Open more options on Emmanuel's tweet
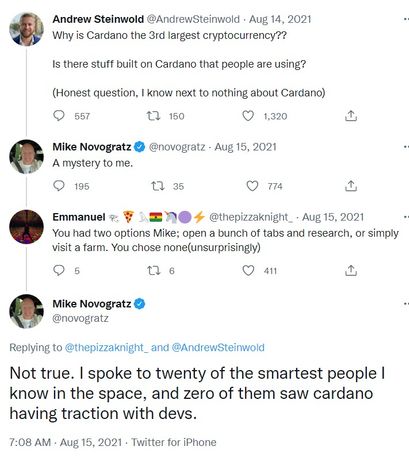Screen dimensions: 409x459 point(406,217)
